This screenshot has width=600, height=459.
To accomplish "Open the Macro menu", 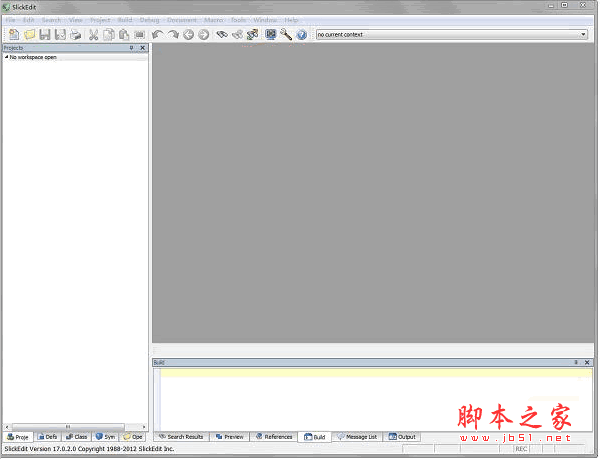I will [213, 20].
